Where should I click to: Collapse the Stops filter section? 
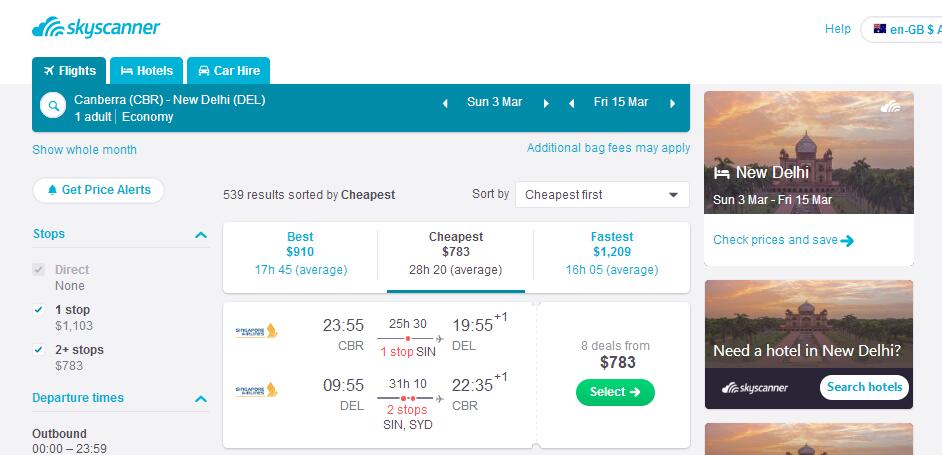click(201, 235)
